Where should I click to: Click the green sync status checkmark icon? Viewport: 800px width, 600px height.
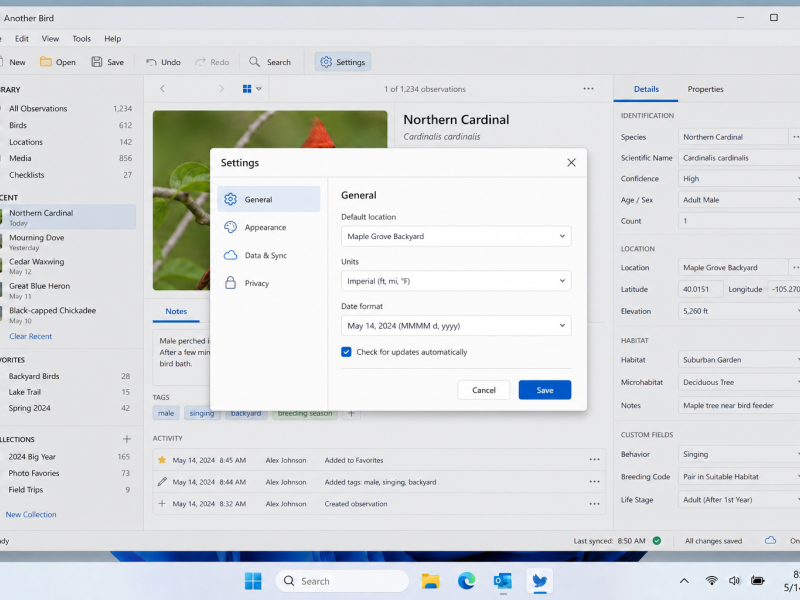(657, 541)
